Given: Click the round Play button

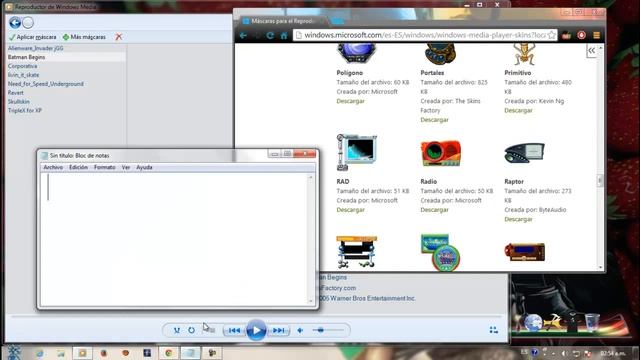Looking at the screenshot, I should click(x=256, y=330).
